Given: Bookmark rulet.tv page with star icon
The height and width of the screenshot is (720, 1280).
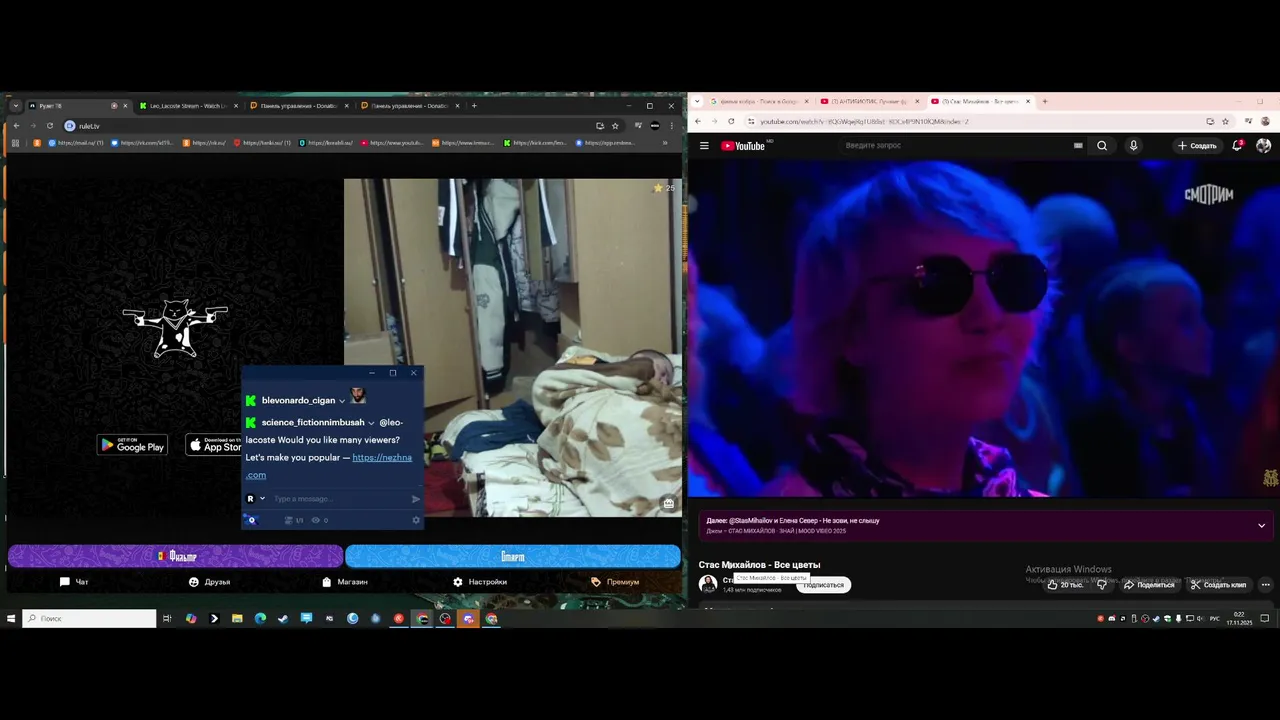Looking at the screenshot, I should point(615,125).
